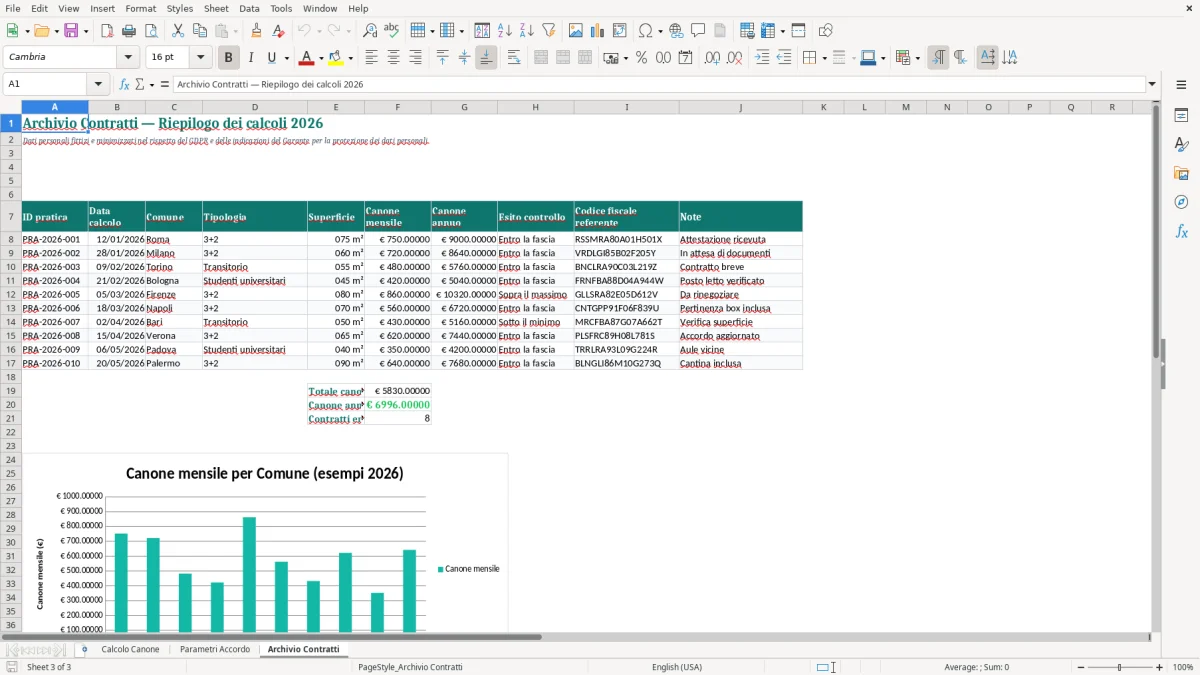Save the document with the Save icon
The image size is (1200, 675).
coord(71,30)
